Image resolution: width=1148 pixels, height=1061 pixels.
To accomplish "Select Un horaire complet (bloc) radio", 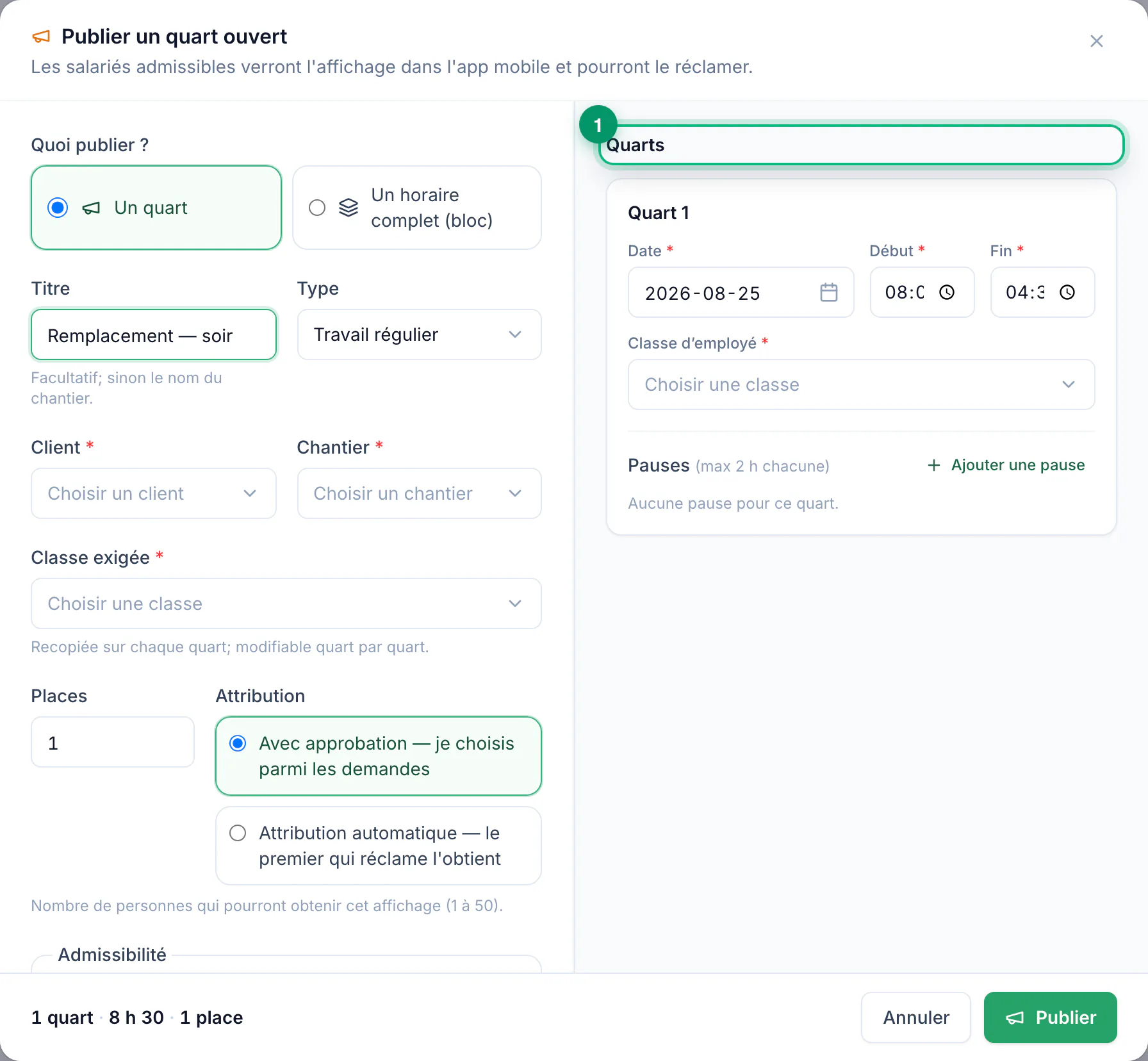I will coord(317,208).
